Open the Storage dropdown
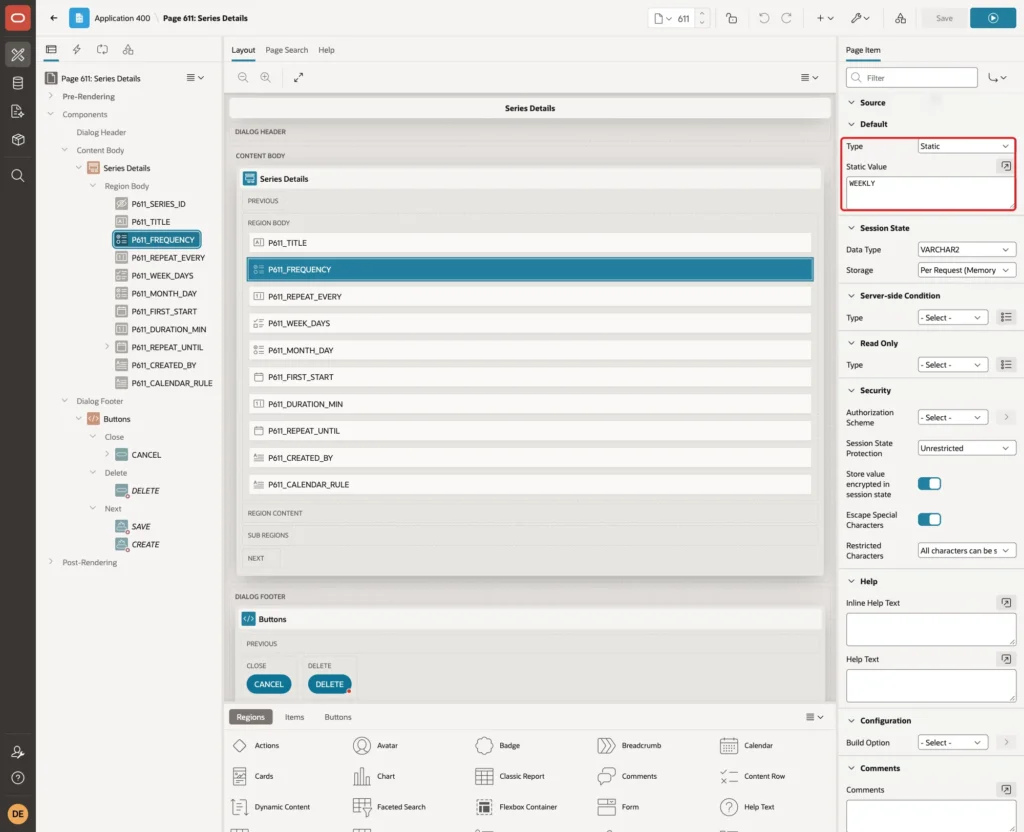The width and height of the screenshot is (1024, 832). coord(966,270)
